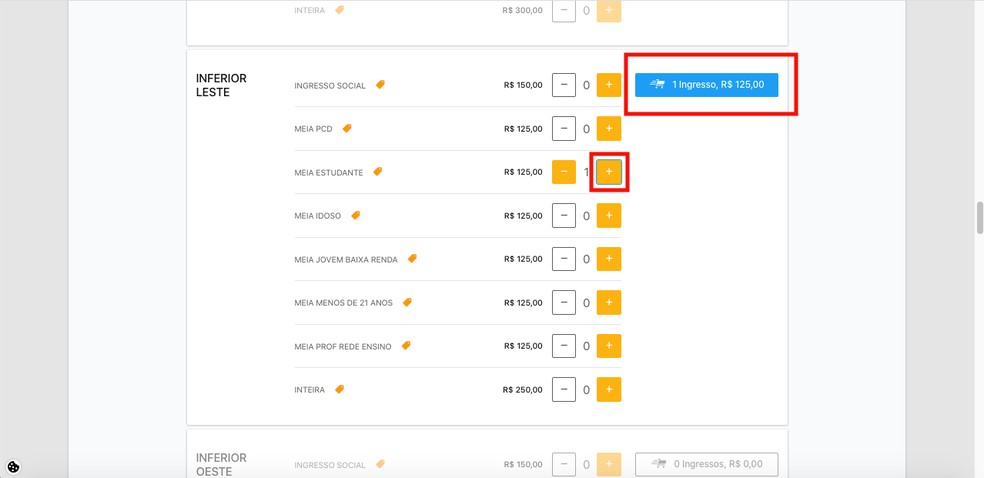Click tag icon next to MEIA ESTUDANTE
984x478 pixels.
coord(377,171)
